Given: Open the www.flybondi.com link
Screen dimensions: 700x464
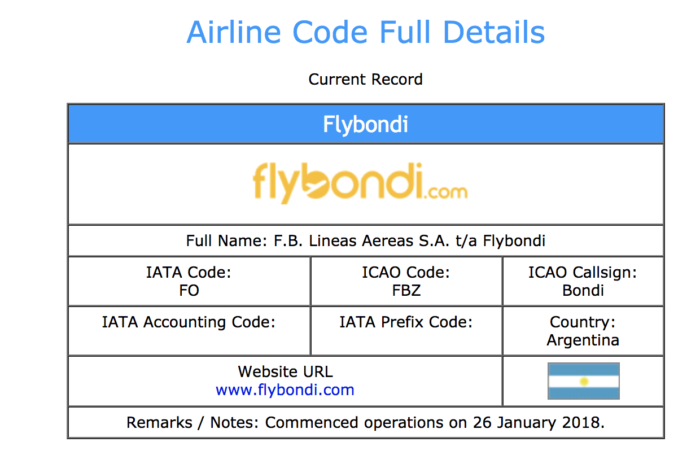Looking at the screenshot, I should 285,390.
